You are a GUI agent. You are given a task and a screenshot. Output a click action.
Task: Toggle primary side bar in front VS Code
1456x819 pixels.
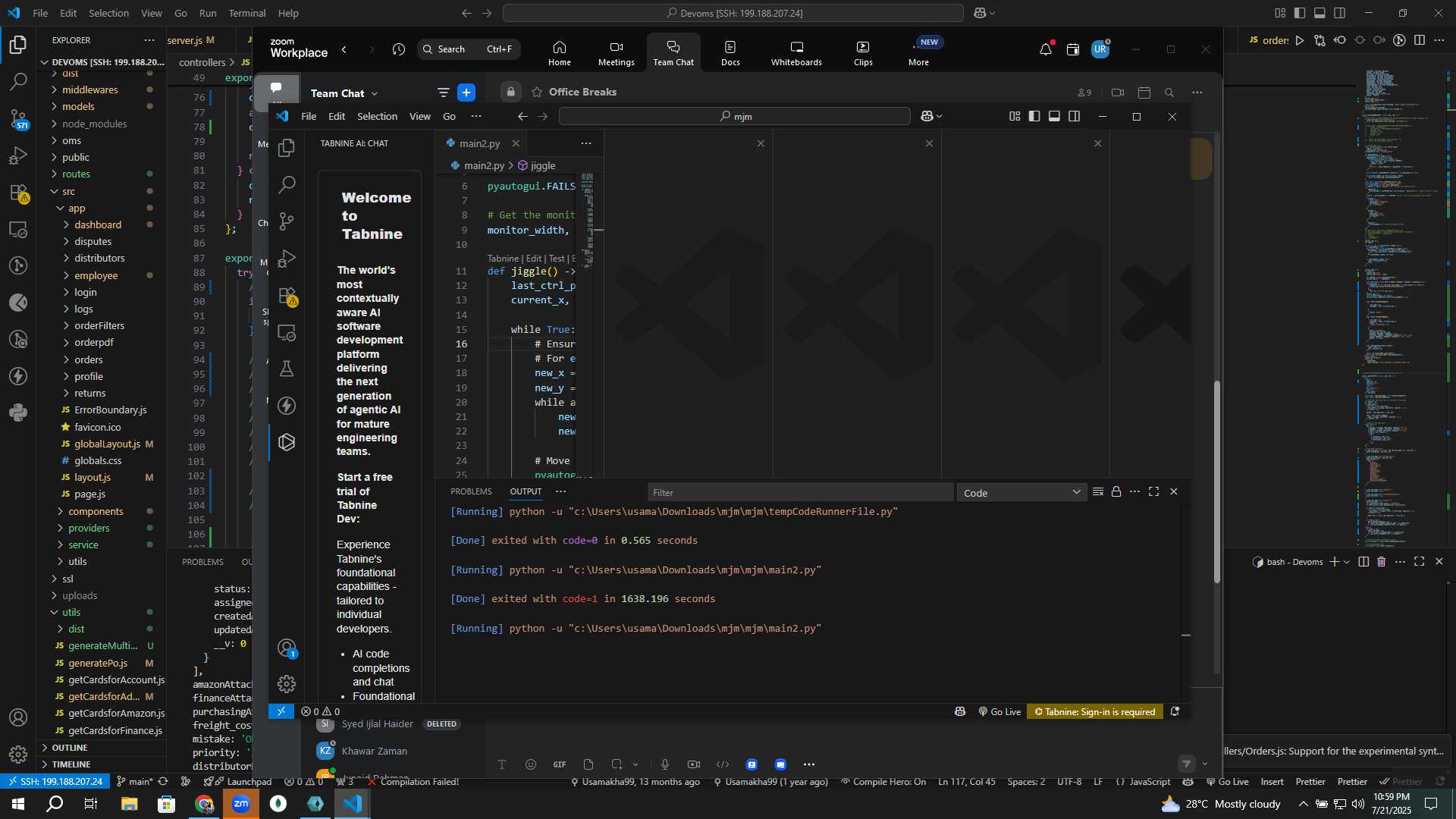1034,116
